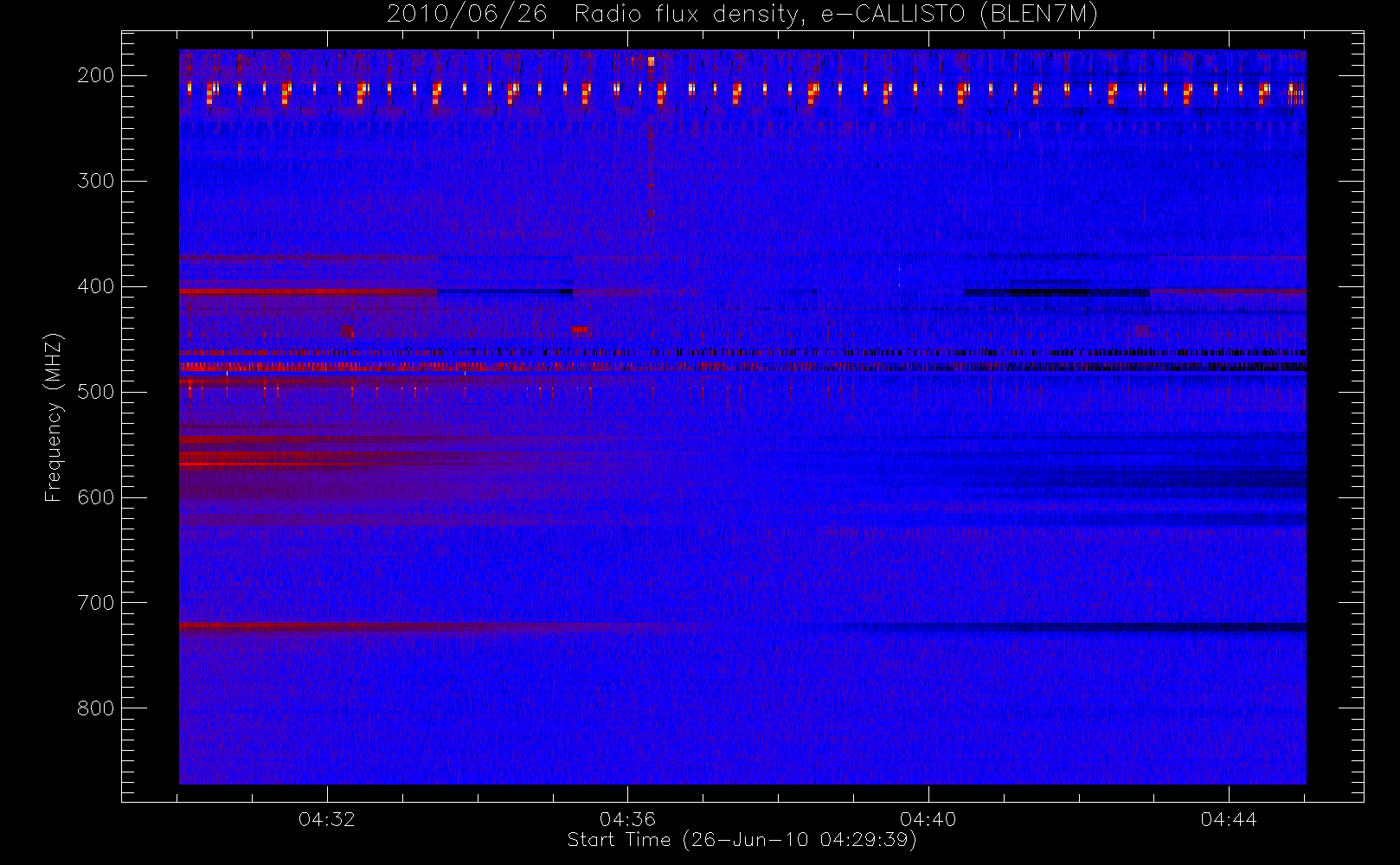Click the plot title 'Radio flux density, e-CALLISTO (BLEN7M)'
The image size is (1400, 865).
pos(836,15)
